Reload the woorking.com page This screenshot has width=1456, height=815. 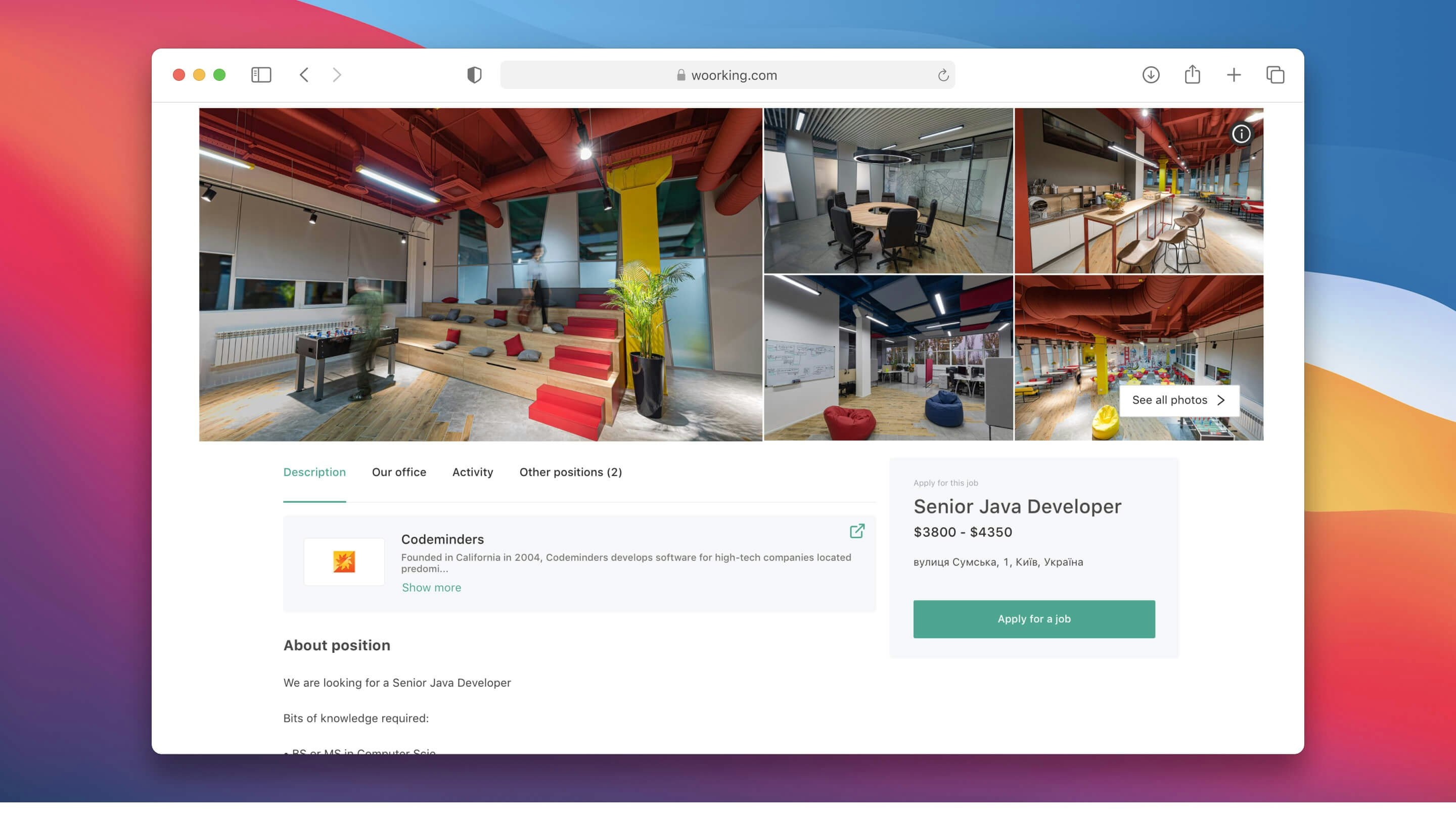coord(943,75)
